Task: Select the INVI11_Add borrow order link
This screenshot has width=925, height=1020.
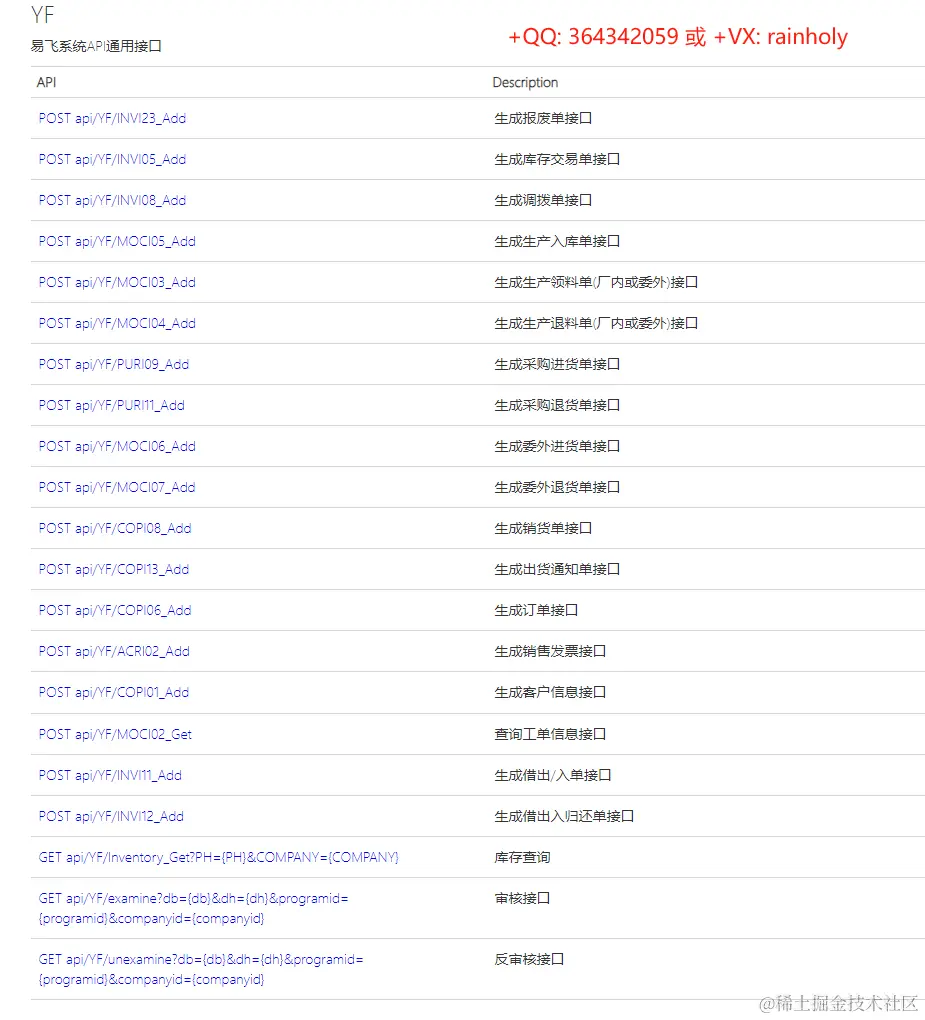Action: pos(112,775)
